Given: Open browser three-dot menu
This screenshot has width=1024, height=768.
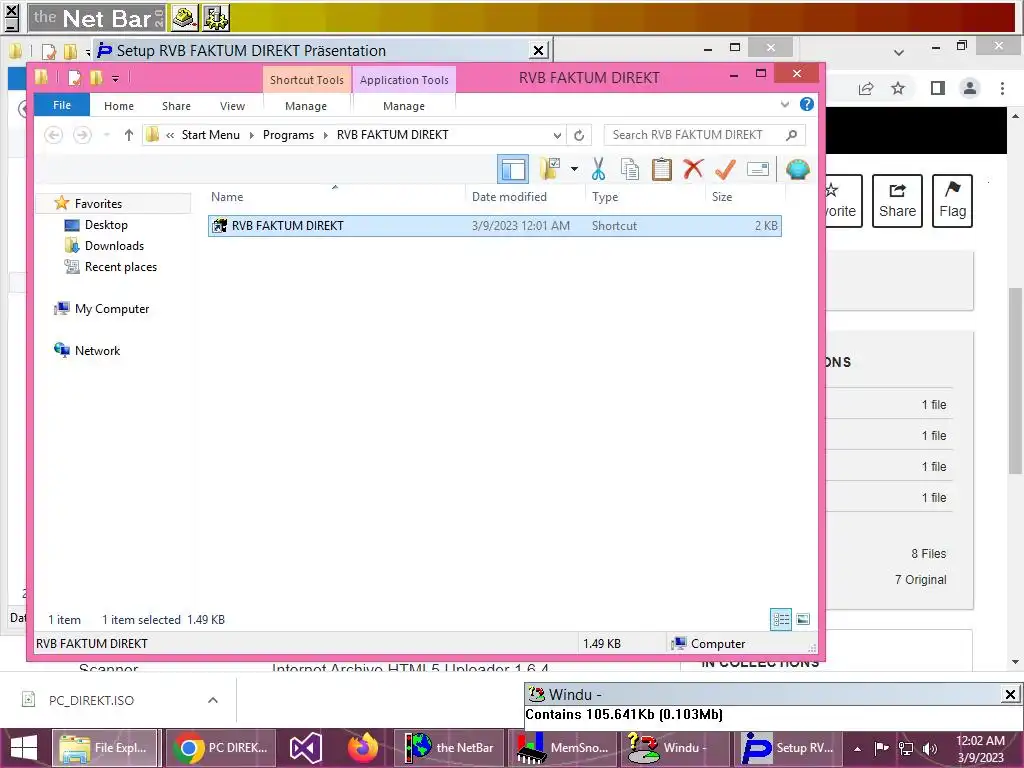Looking at the screenshot, I should 1002,88.
